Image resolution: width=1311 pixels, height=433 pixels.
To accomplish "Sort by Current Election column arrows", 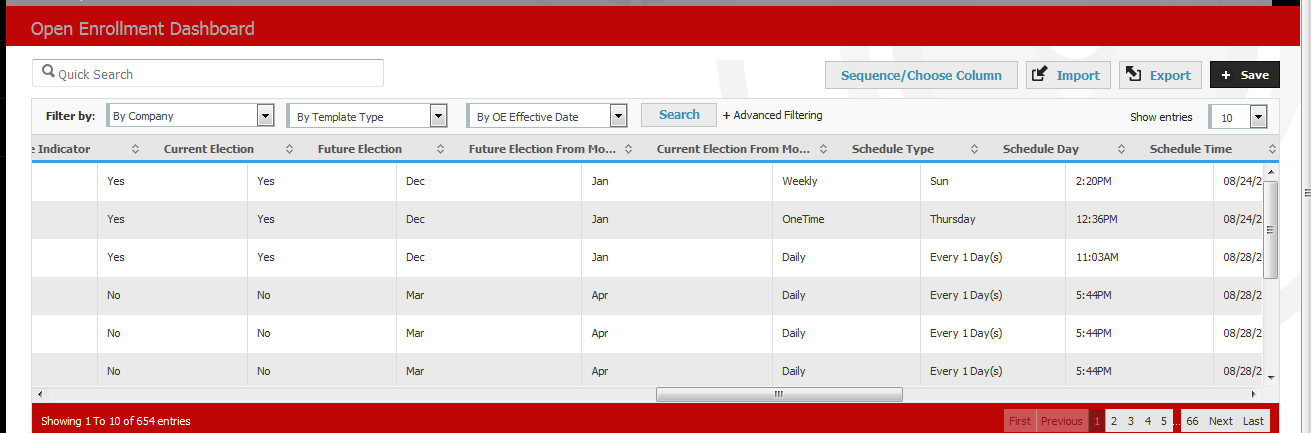I will pyautogui.click(x=289, y=149).
